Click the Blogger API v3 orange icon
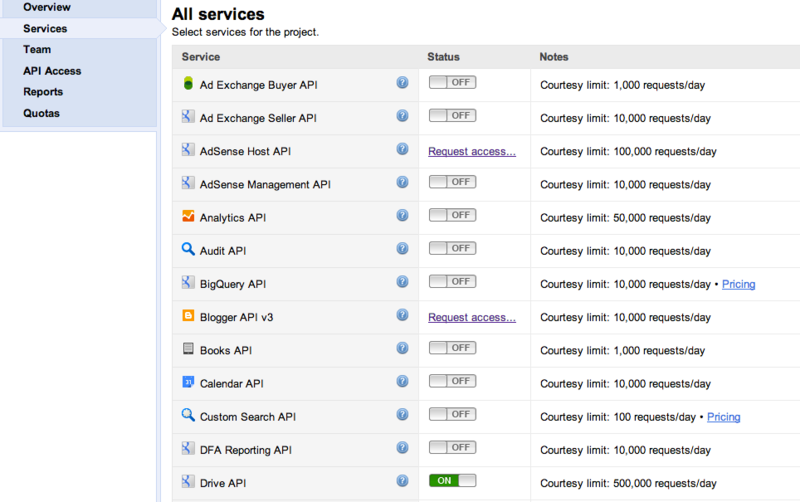Viewport: 800px width, 502px height. [187, 316]
